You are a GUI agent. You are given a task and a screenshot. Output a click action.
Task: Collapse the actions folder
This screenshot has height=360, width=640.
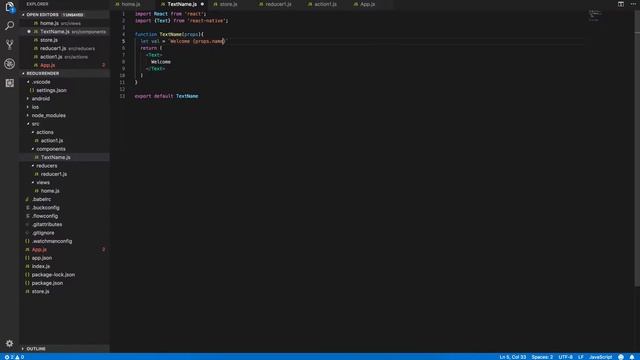[64, 132]
